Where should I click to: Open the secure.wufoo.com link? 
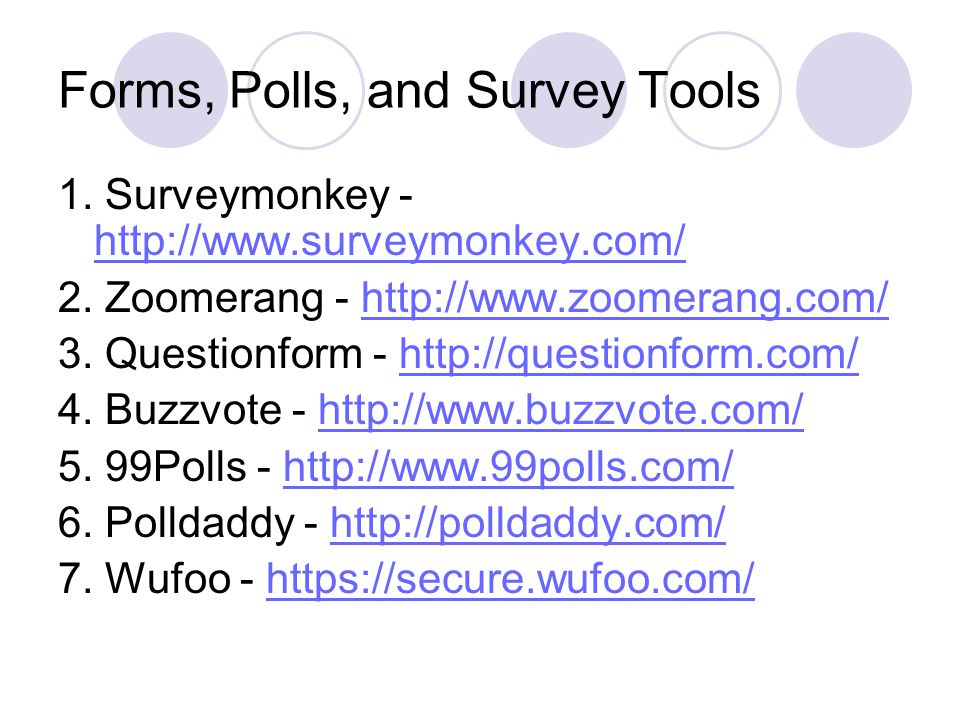pos(510,579)
